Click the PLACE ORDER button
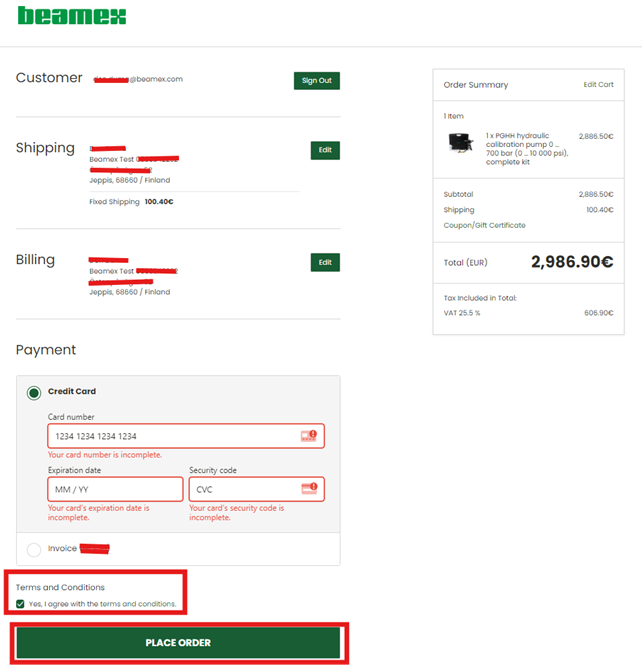The image size is (642, 665). pos(178,643)
